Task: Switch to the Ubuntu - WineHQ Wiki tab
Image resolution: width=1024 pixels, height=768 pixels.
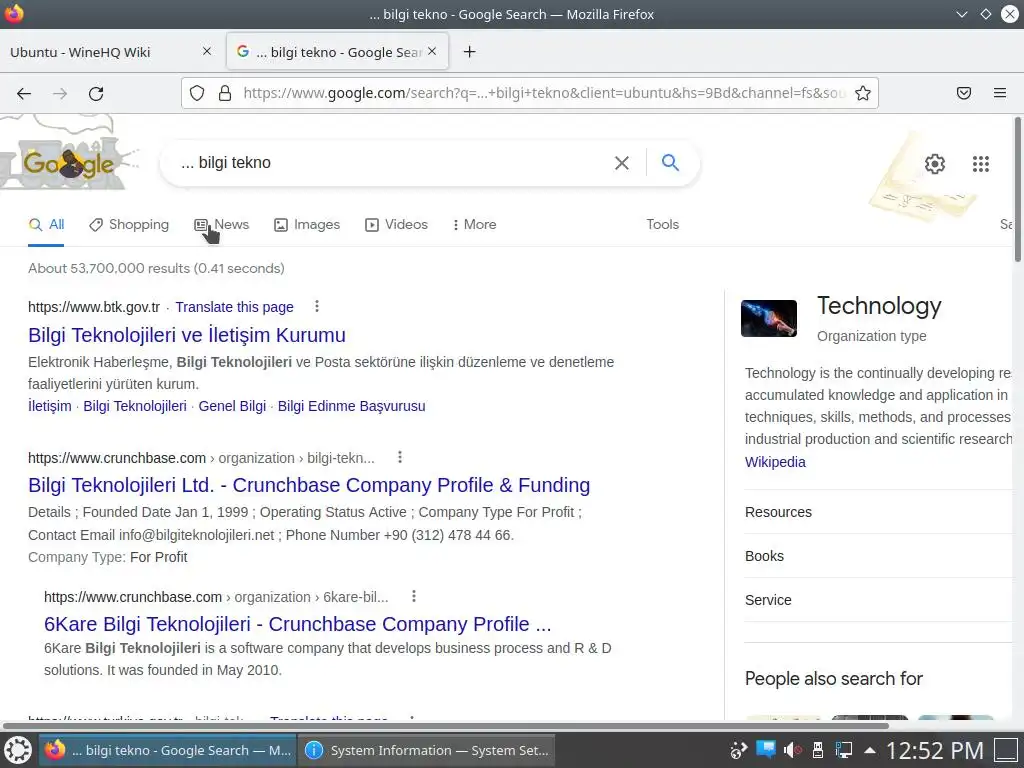Action: click(x=111, y=52)
